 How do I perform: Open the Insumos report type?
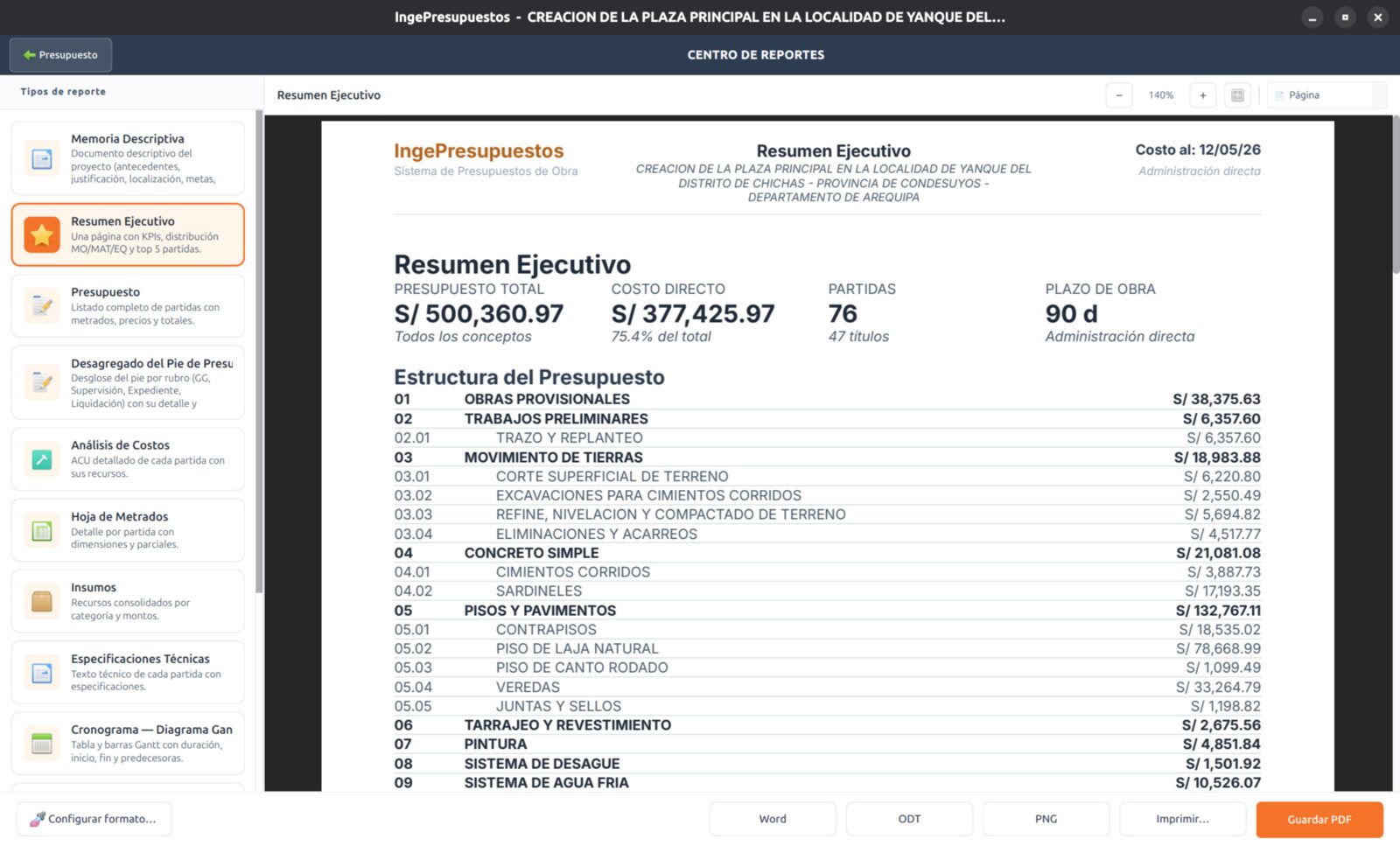point(128,601)
